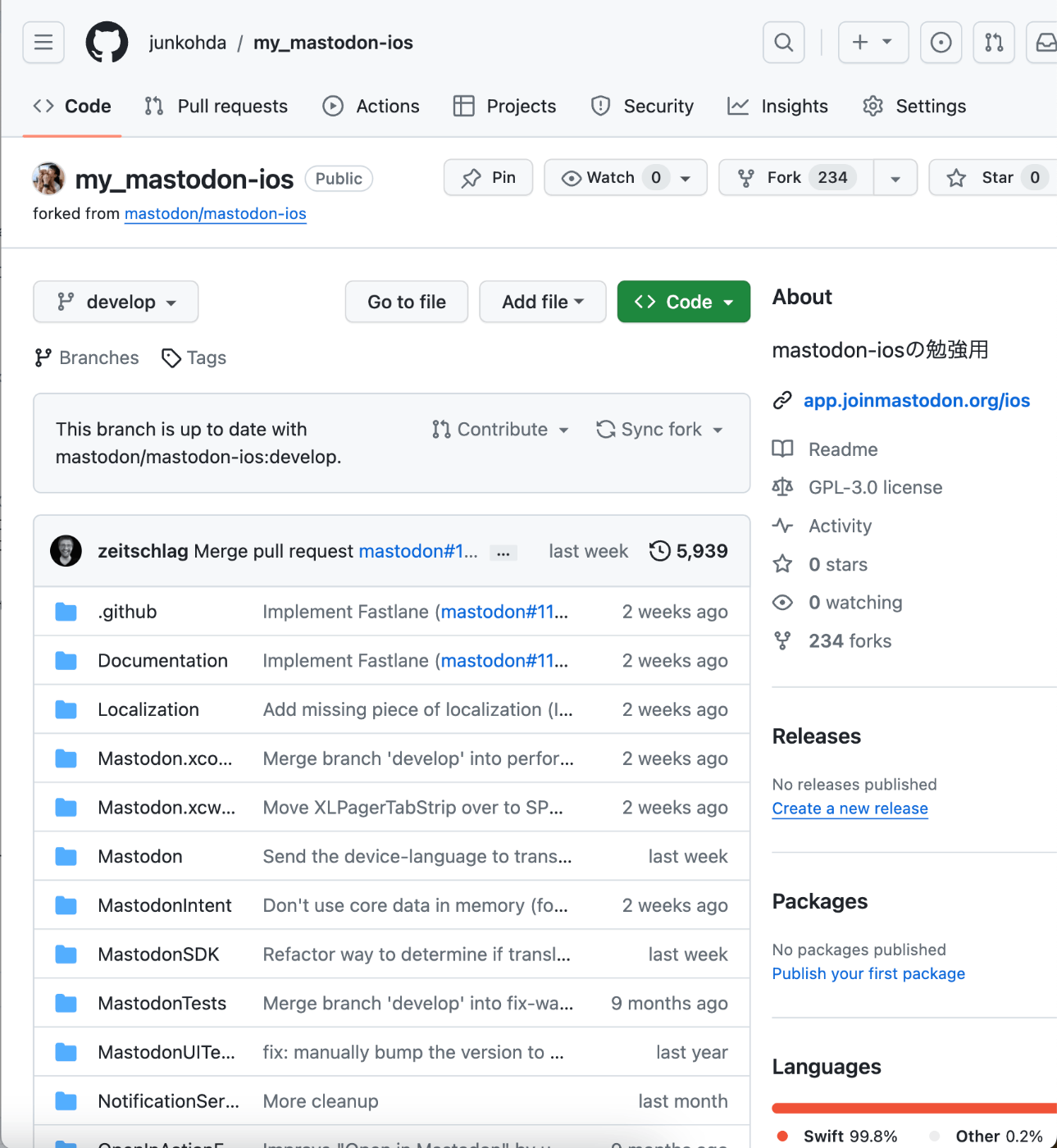This screenshot has height=1148, width=1057.
Task: Click my_mastodon-ios breadcrumb link
Action: [333, 43]
